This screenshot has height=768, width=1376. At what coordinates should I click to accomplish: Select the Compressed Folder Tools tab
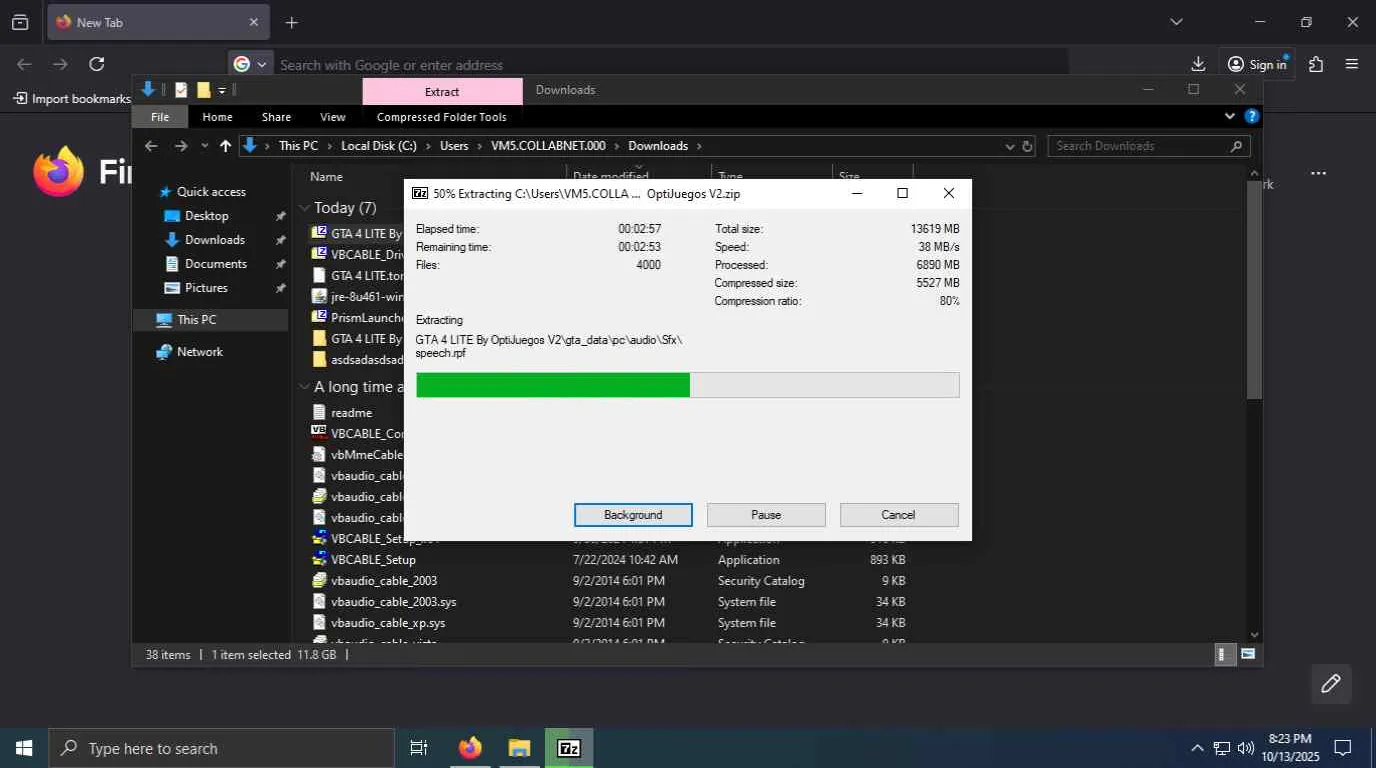(442, 117)
